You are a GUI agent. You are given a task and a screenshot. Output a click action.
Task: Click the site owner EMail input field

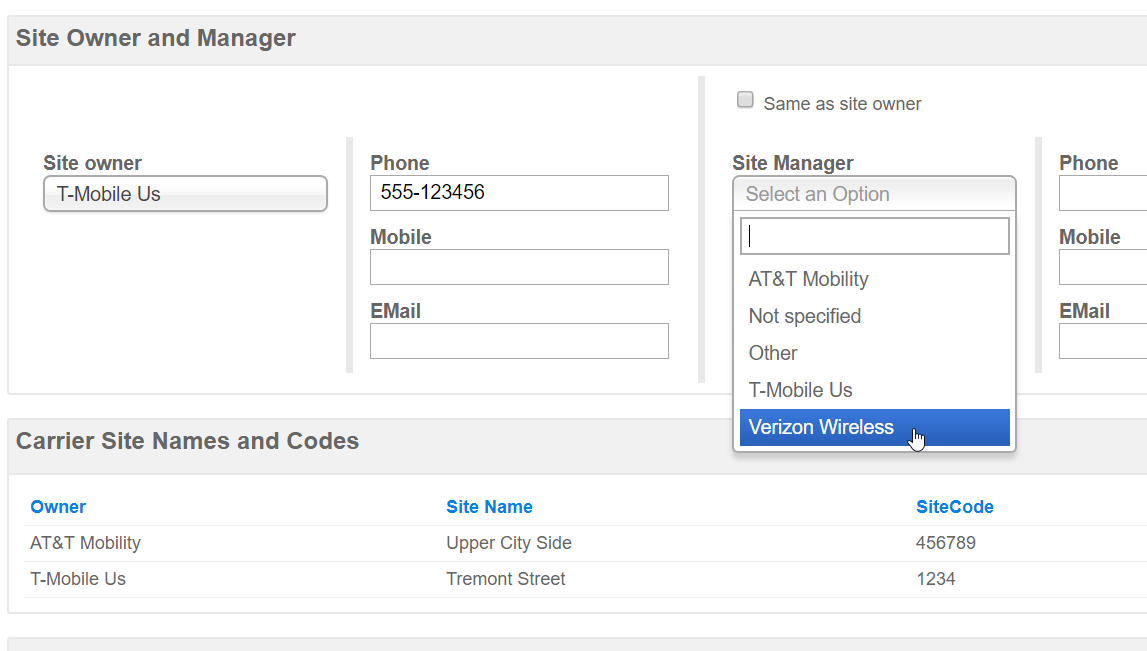tap(519, 341)
